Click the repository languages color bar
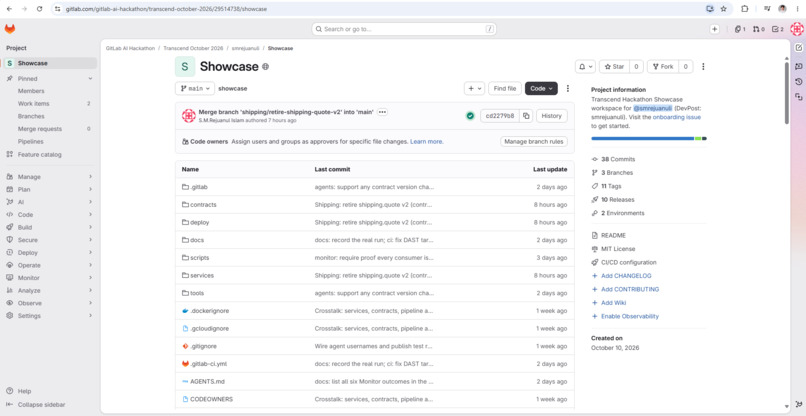The width and height of the screenshot is (806, 416). tap(649, 138)
